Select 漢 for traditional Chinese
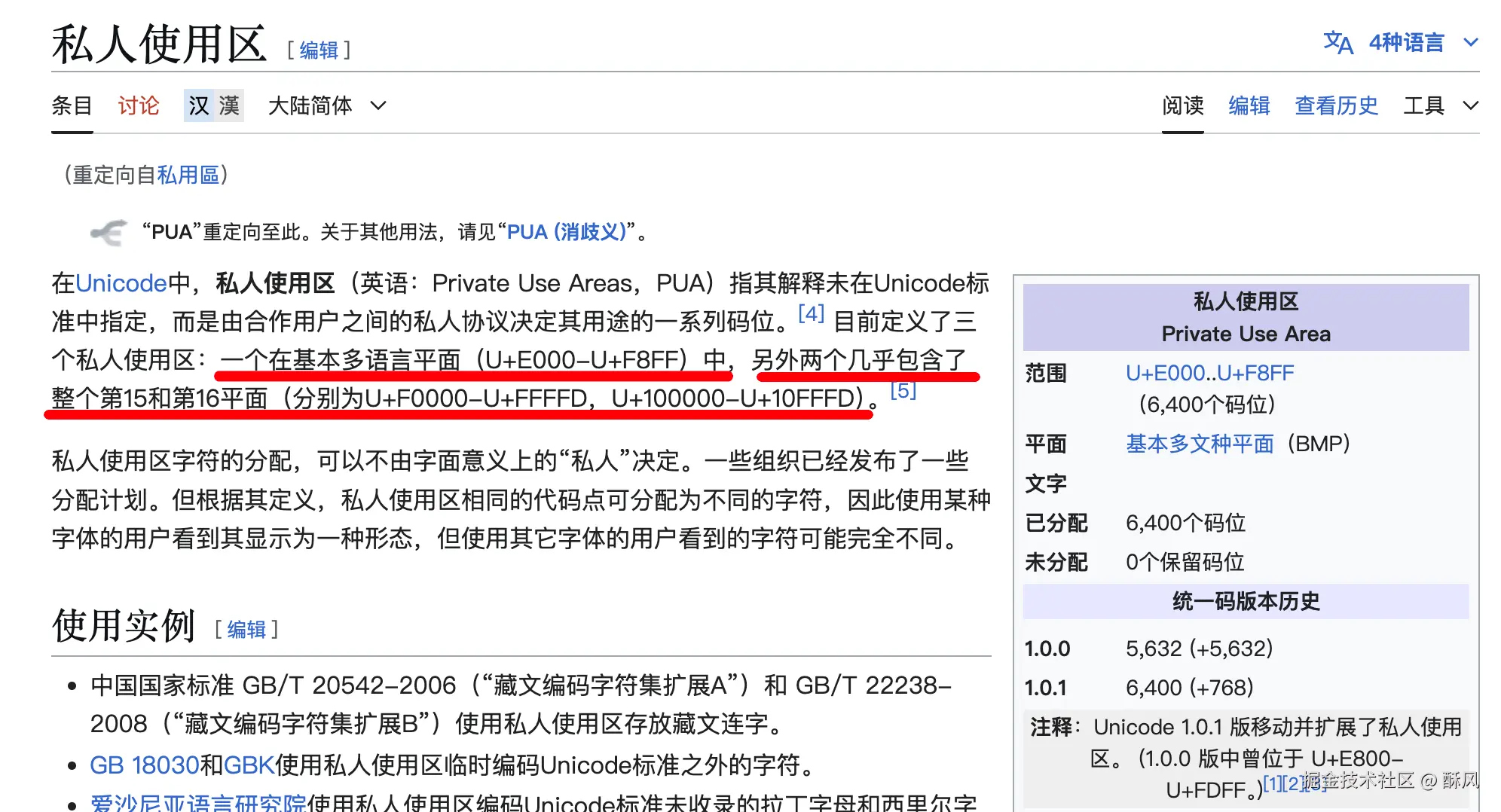The height and width of the screenshot is (812, 1501). (228, 105)
